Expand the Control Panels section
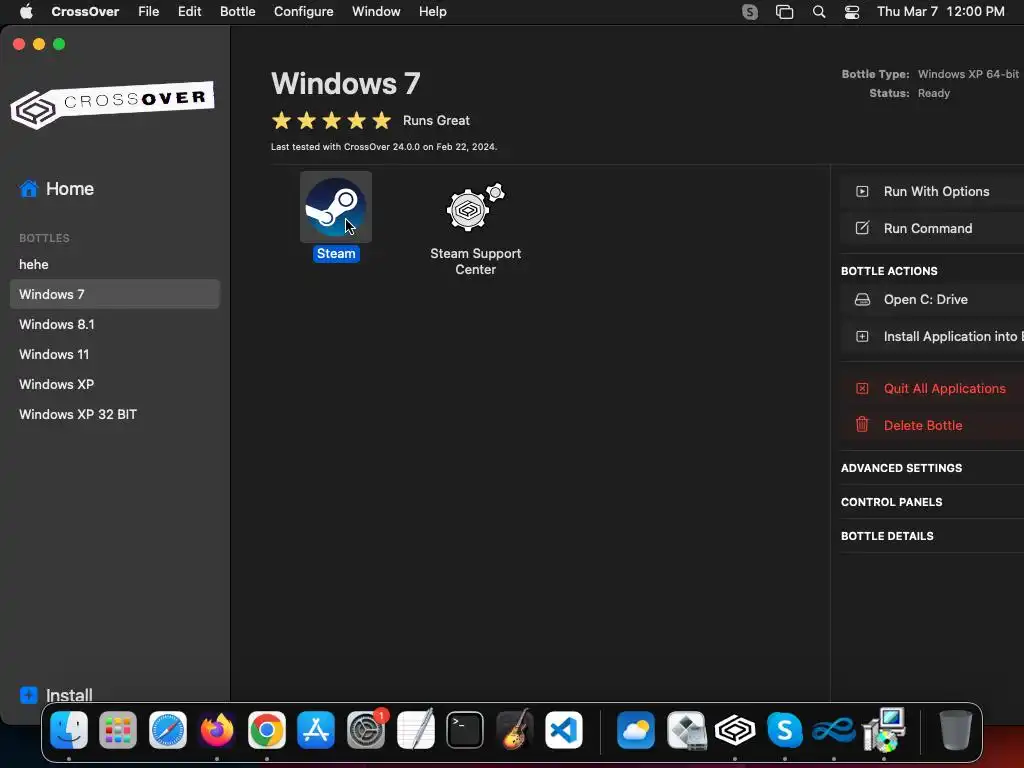Screen dimensions: 1024x768 (891, 502)
